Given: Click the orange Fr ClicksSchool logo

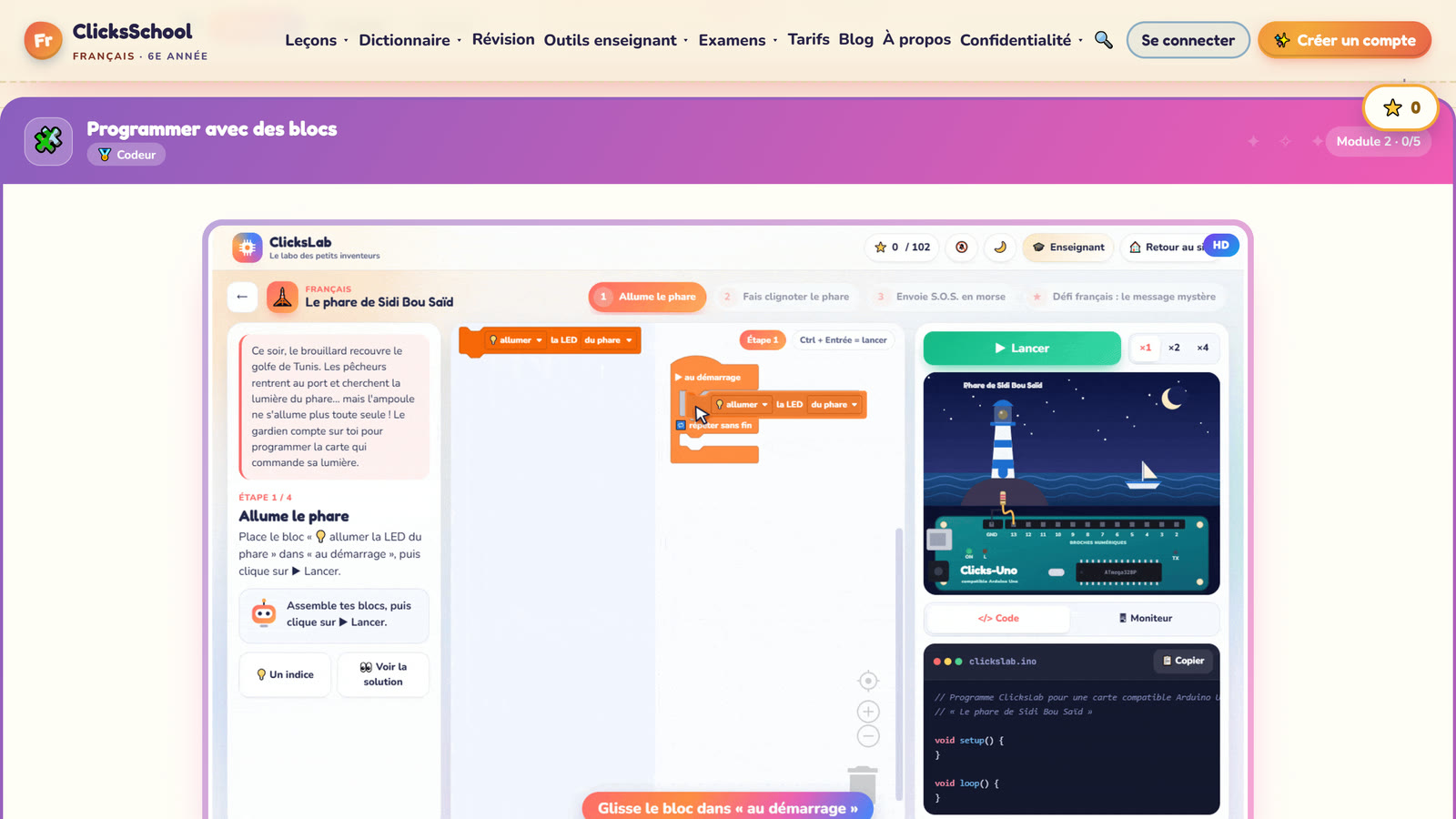Looking at the screenshot, I should [x=43, y=40].
